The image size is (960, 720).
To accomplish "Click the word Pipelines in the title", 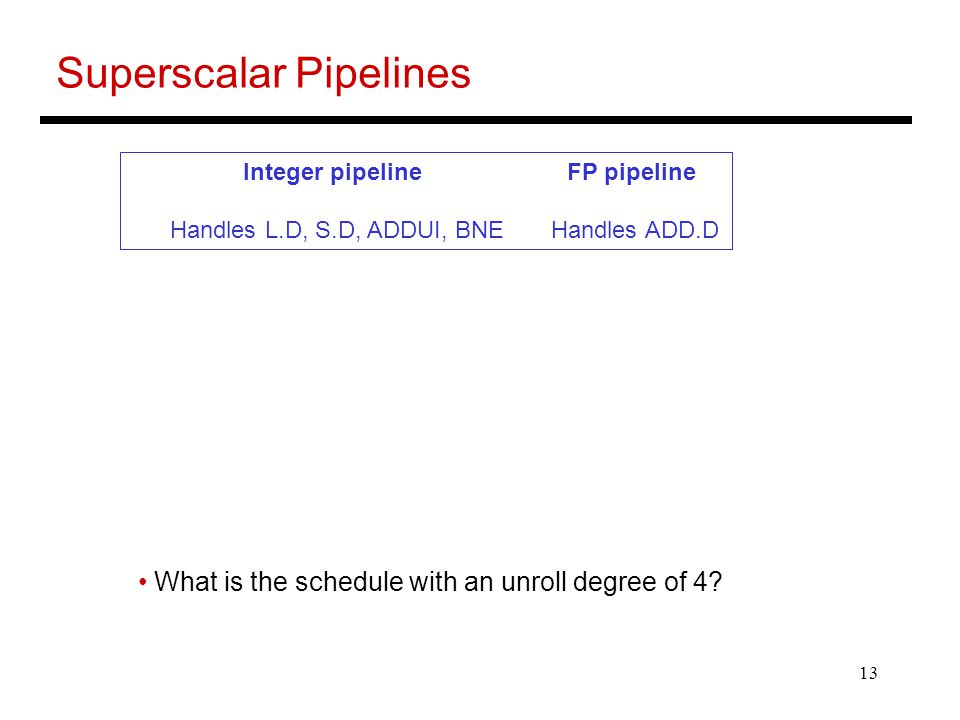I will pos(383,74).
